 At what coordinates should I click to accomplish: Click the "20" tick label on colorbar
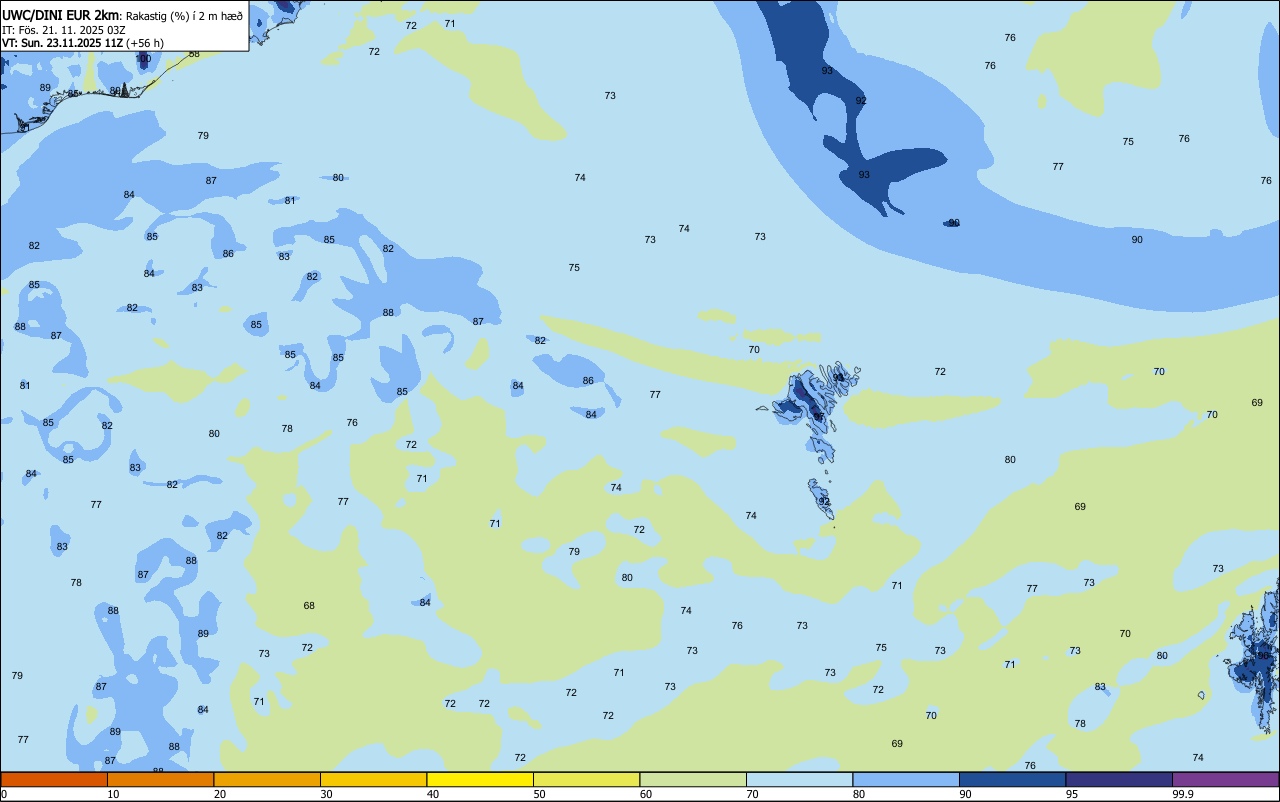click(219, 794)
